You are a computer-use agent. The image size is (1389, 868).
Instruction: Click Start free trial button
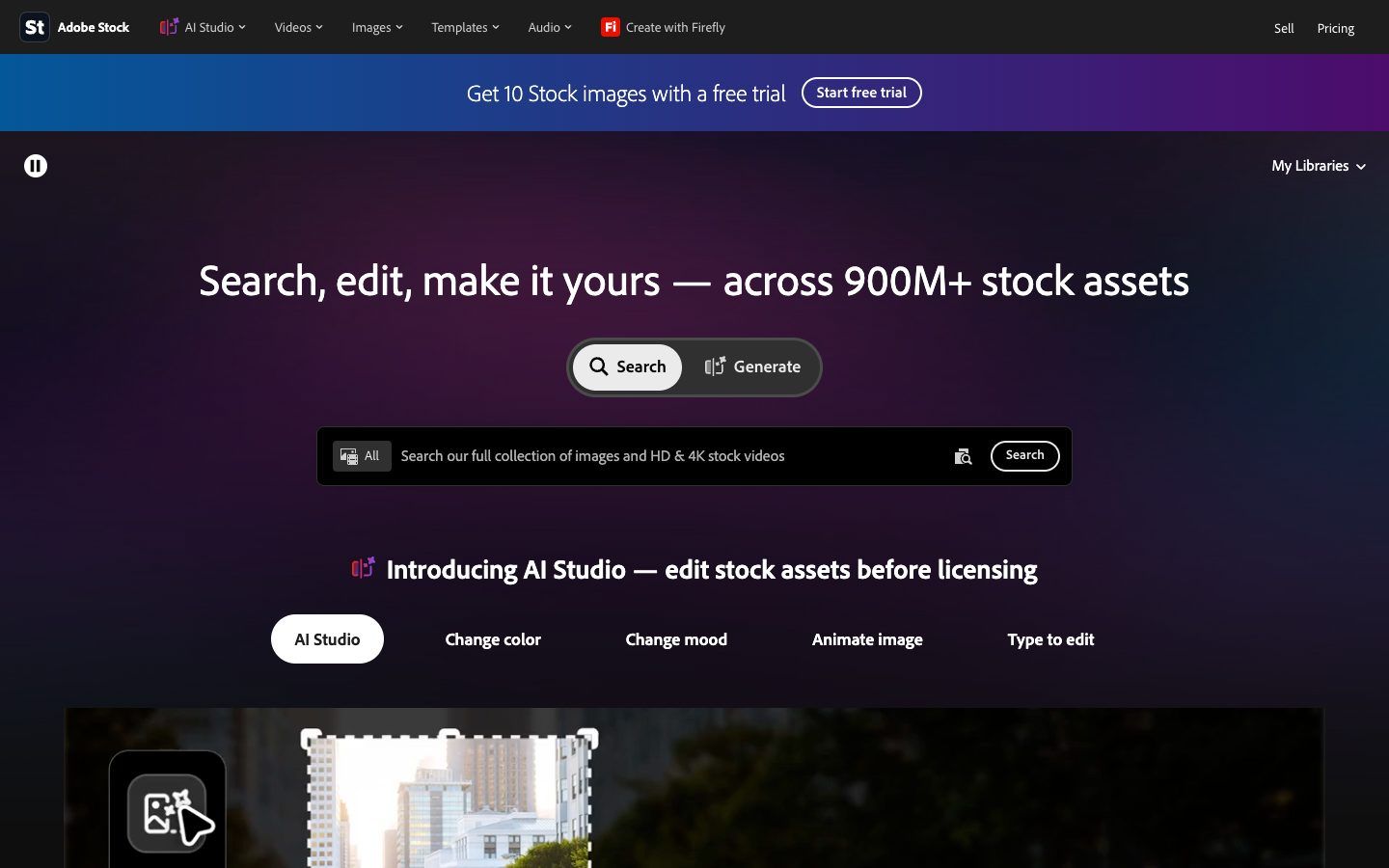(x=861, y=93)
